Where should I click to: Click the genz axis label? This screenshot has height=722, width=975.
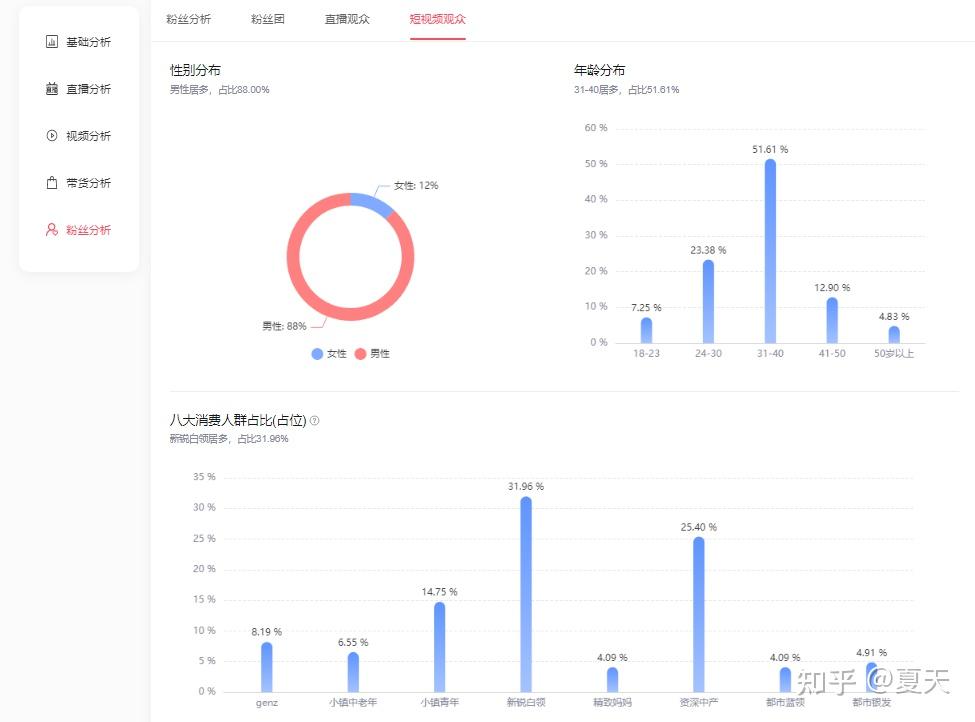(267, 703)
